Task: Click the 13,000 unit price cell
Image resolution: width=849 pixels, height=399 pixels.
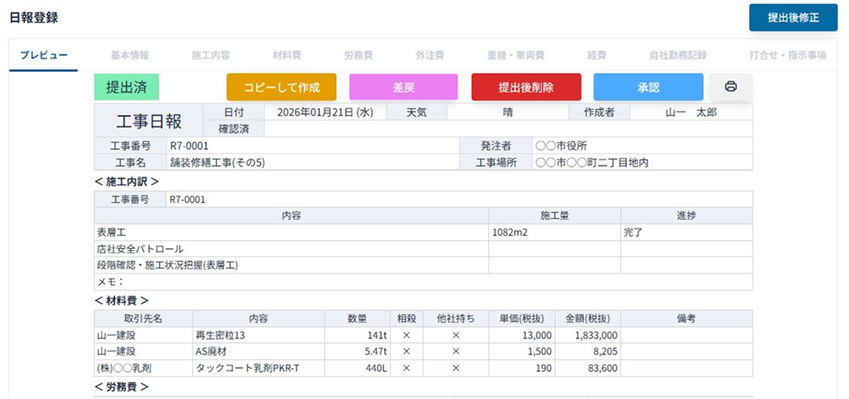Action: (522, 336)
